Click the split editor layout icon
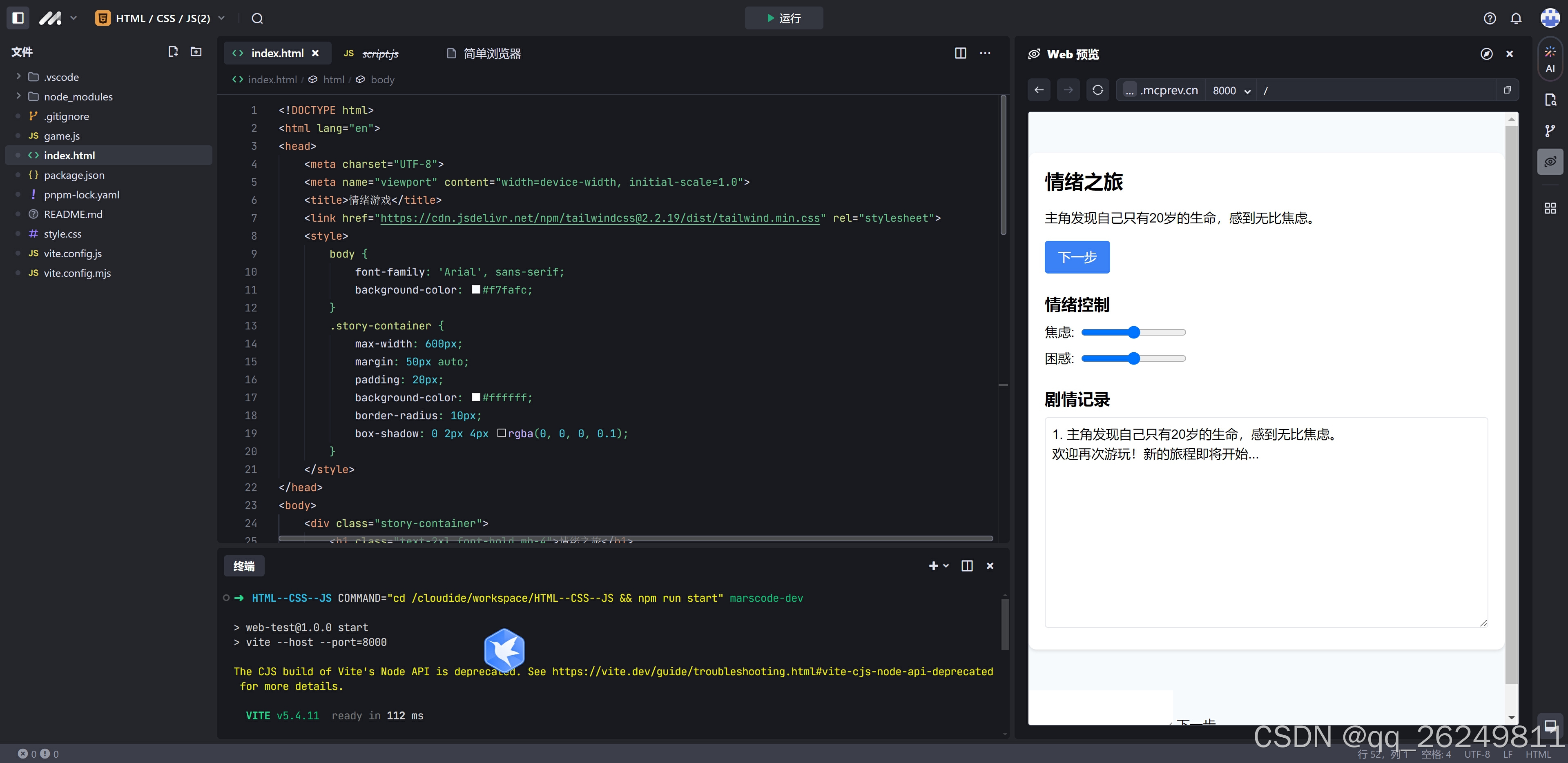The image size is (1568, 763). (x=960, y=53)
